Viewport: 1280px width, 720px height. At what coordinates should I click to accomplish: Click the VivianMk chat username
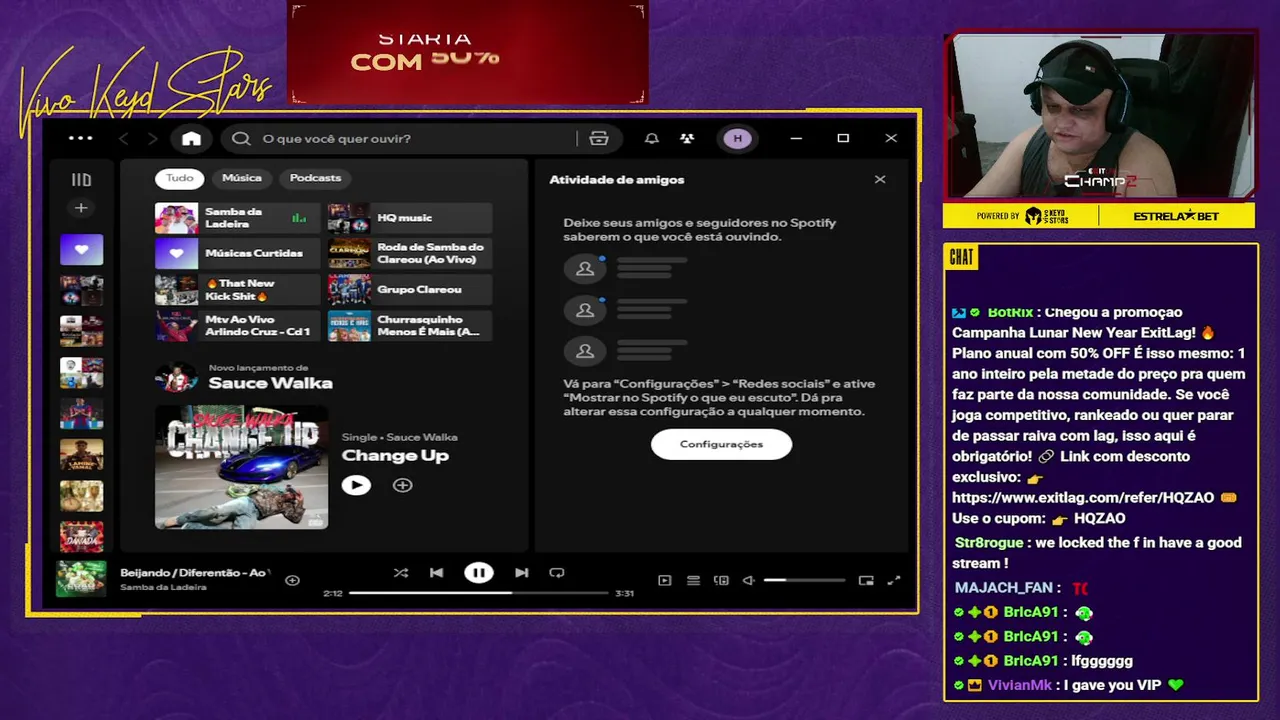click(x=1020, y=685)
